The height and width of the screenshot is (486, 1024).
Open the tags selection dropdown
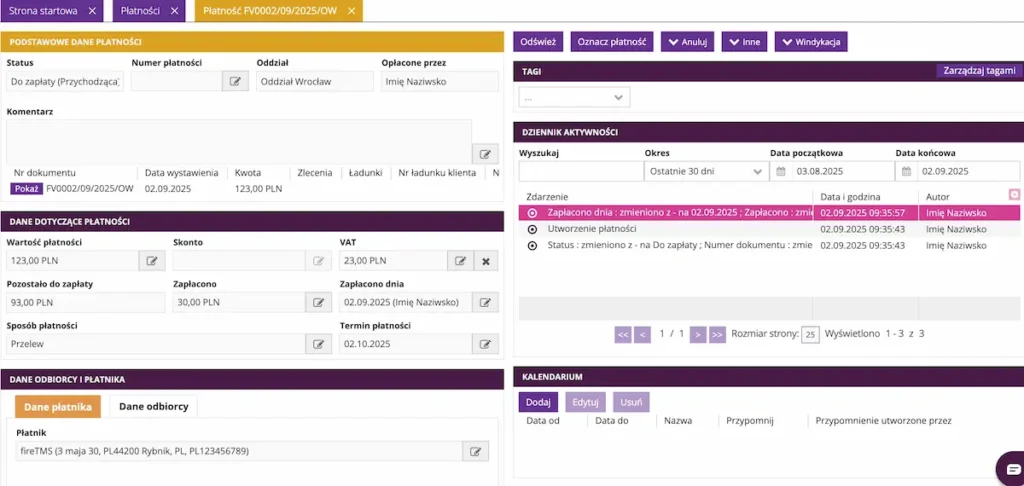575,97
